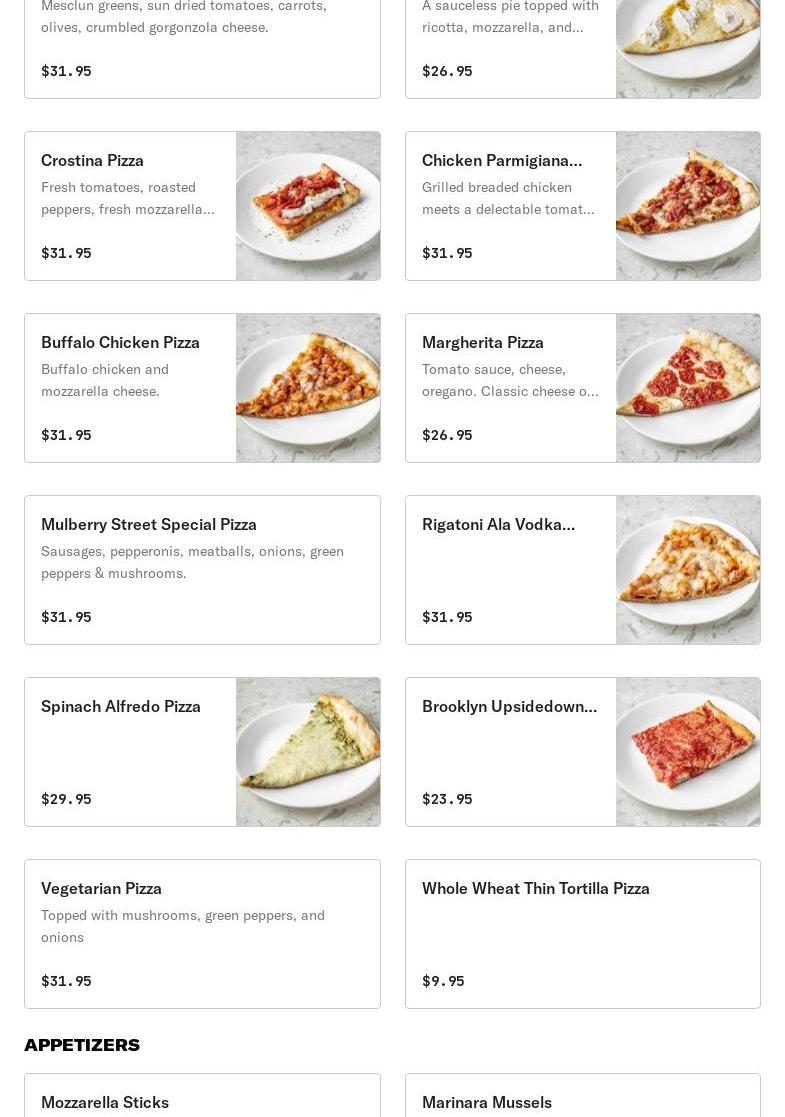Click the Margherita Pizza name

(483, 342)
